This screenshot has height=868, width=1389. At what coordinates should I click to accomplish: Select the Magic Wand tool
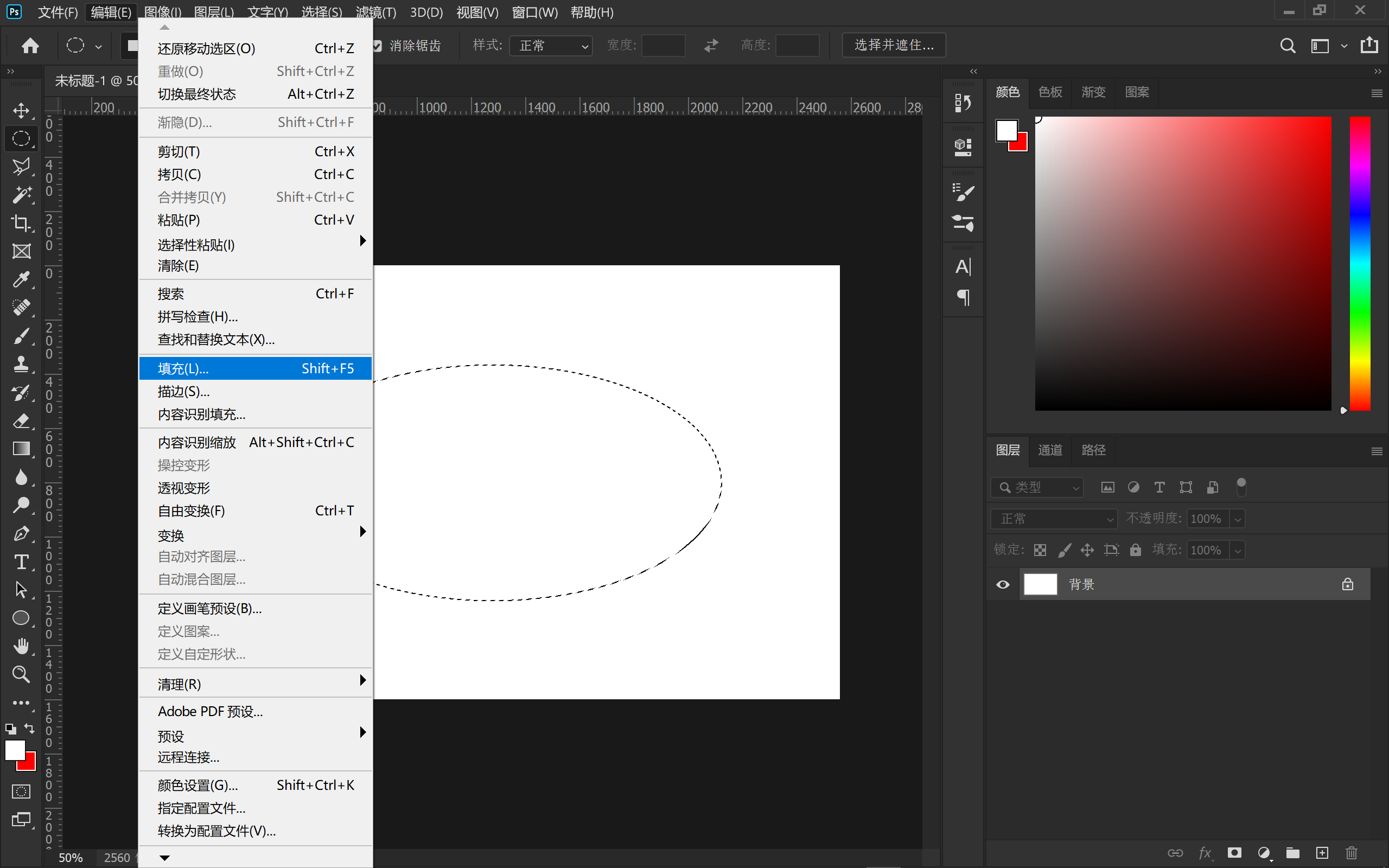tap(21, 195)
